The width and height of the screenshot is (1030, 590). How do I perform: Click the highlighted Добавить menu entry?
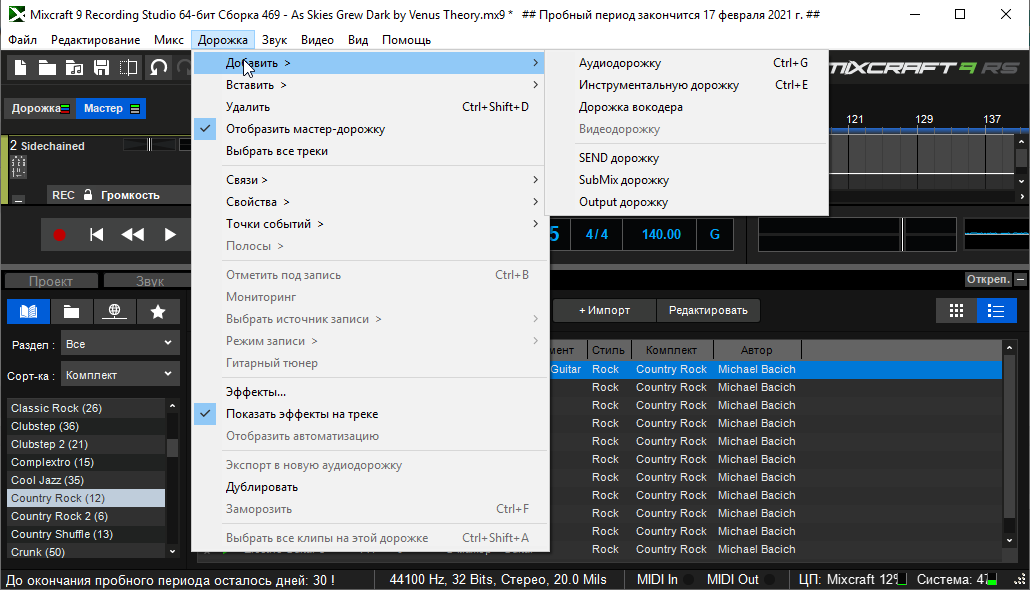click(370, 63)
